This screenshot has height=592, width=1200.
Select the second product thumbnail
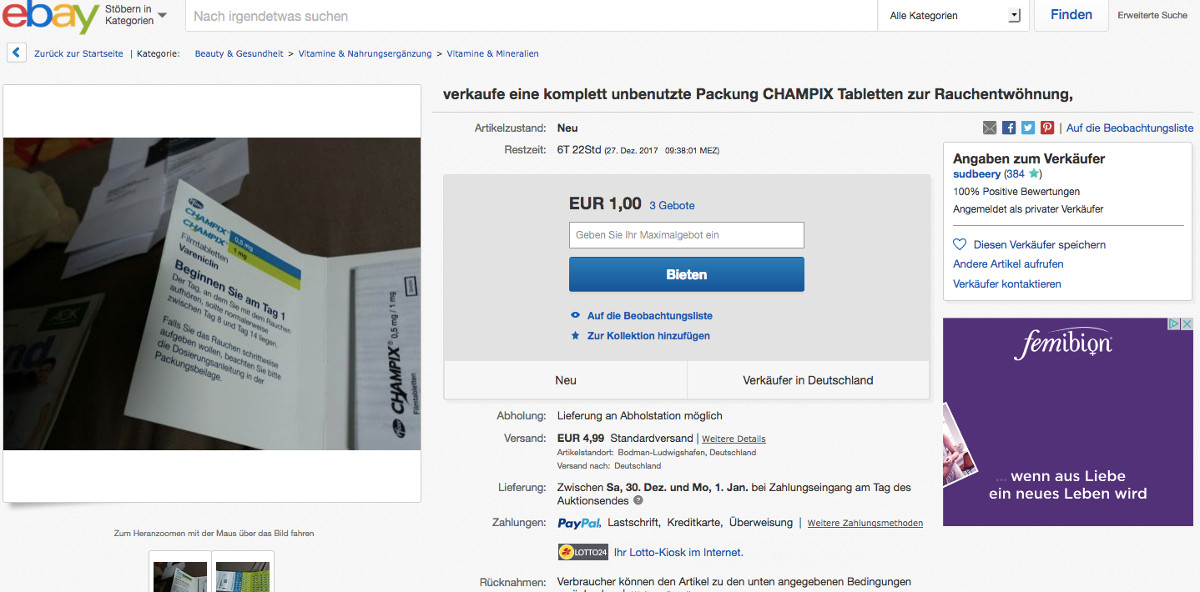coord(243,576)
